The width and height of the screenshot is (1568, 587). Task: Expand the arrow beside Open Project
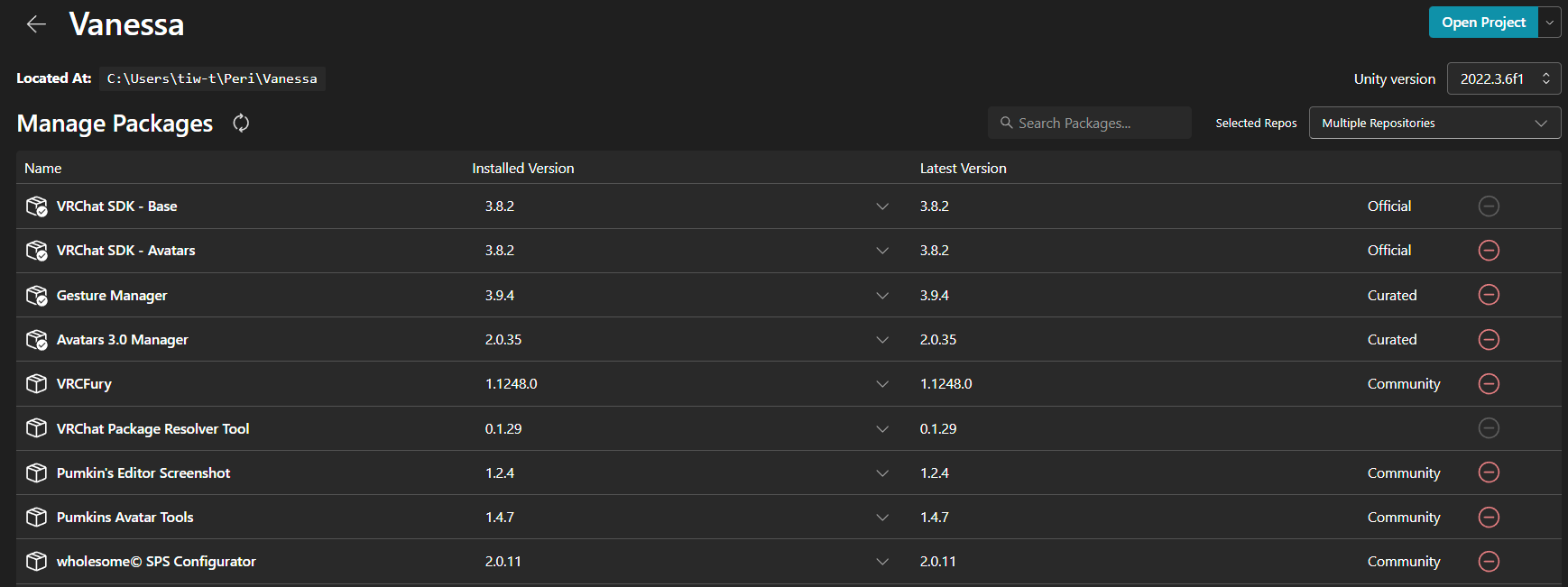point(1550,23)
